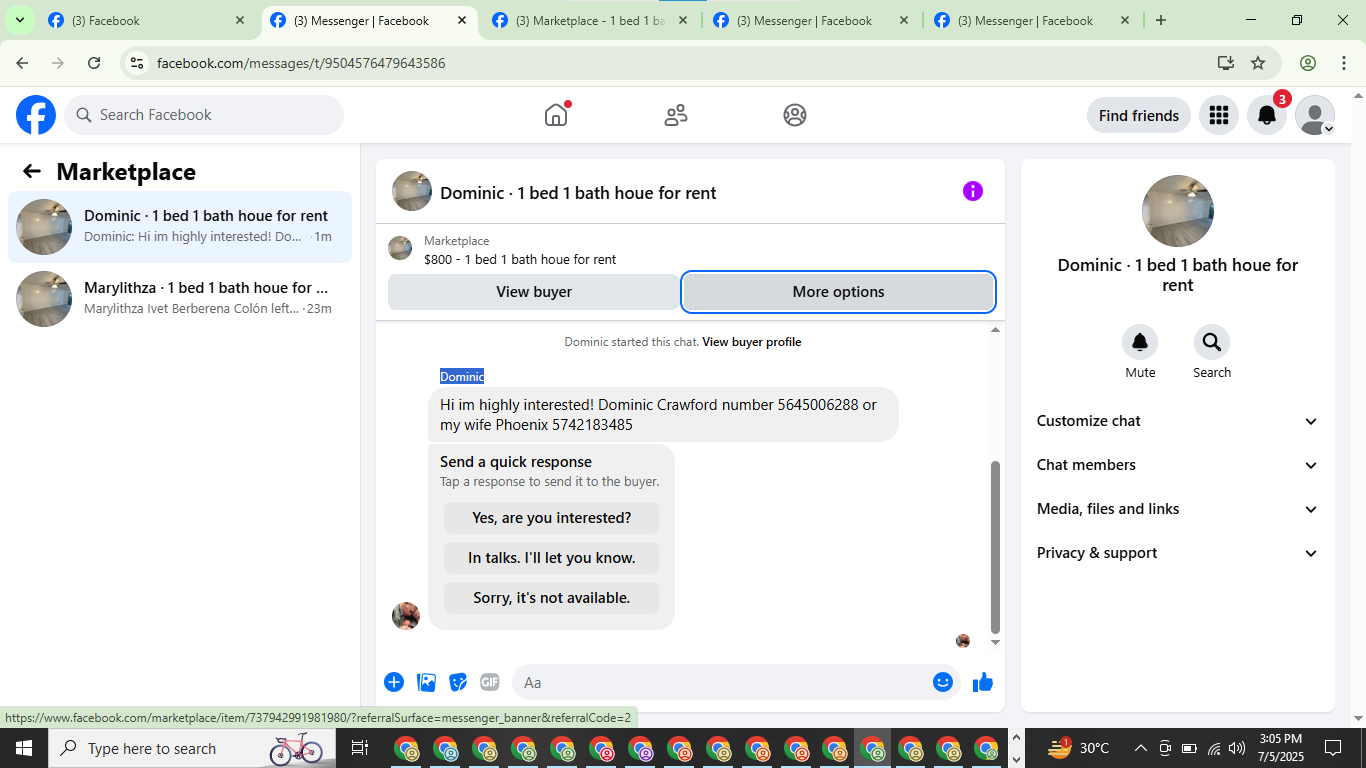
Task: Open Chrome's three-dot menu
Action: click(x=1343, y=63)
